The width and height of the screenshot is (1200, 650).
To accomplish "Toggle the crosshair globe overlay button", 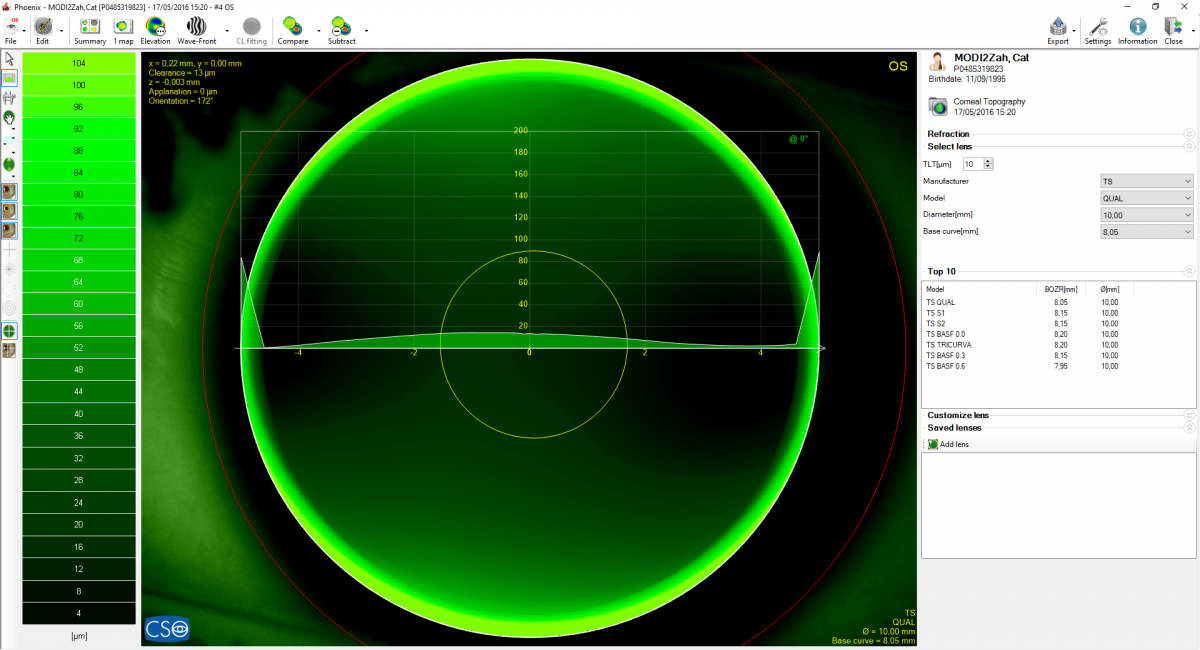I will [x=10, y=330].
